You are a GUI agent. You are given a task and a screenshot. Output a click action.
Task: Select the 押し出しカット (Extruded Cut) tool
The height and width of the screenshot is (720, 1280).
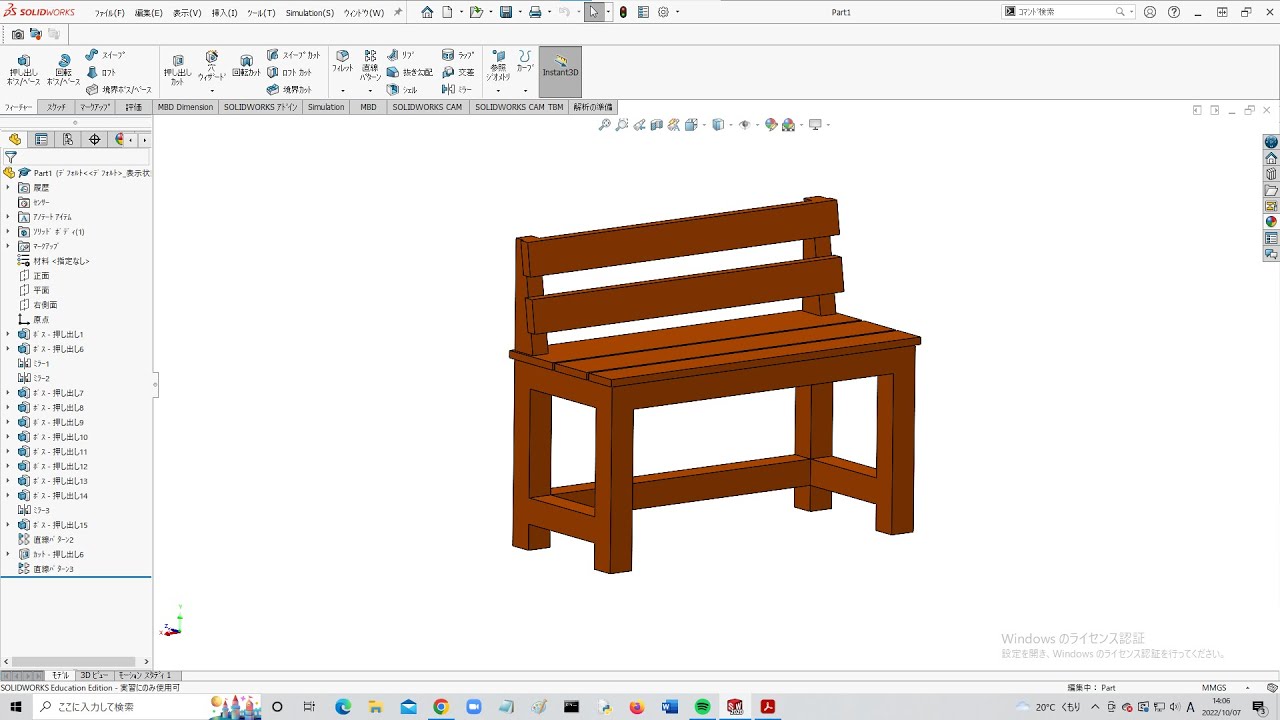[177, 70]
